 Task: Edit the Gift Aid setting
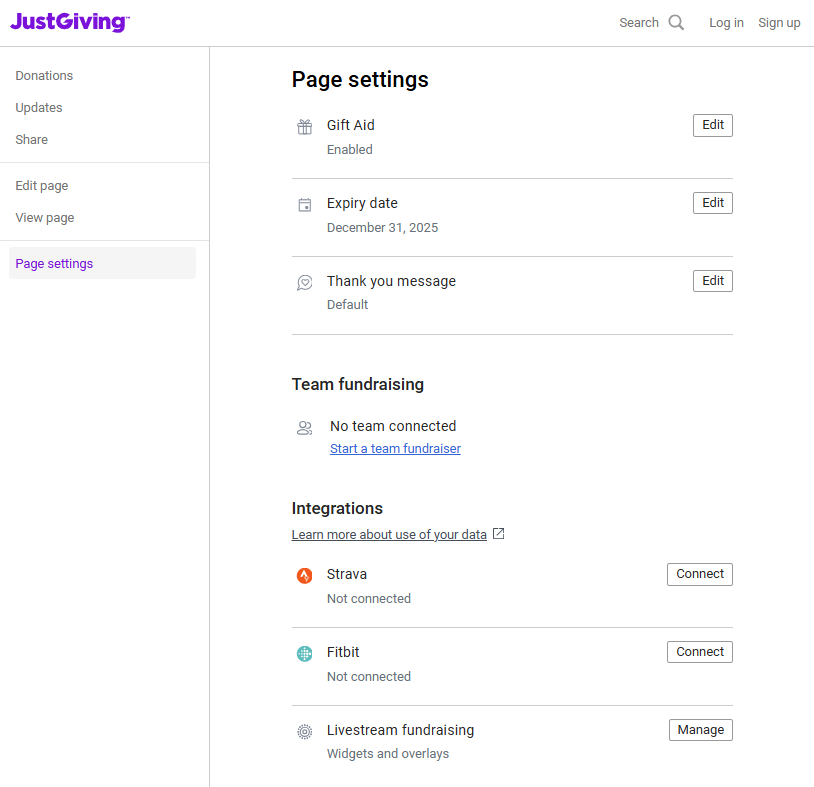click(x=712, y=125)
